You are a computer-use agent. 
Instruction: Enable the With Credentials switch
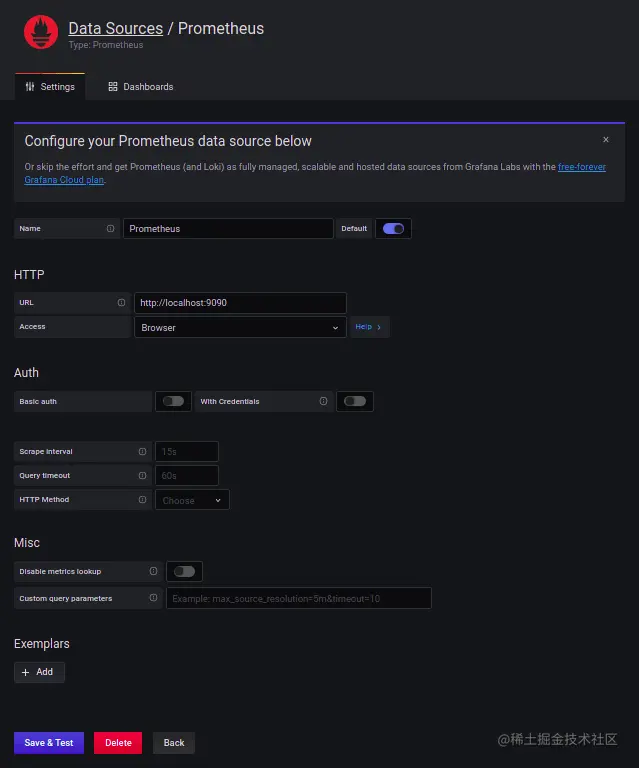(x=355, y=401)
